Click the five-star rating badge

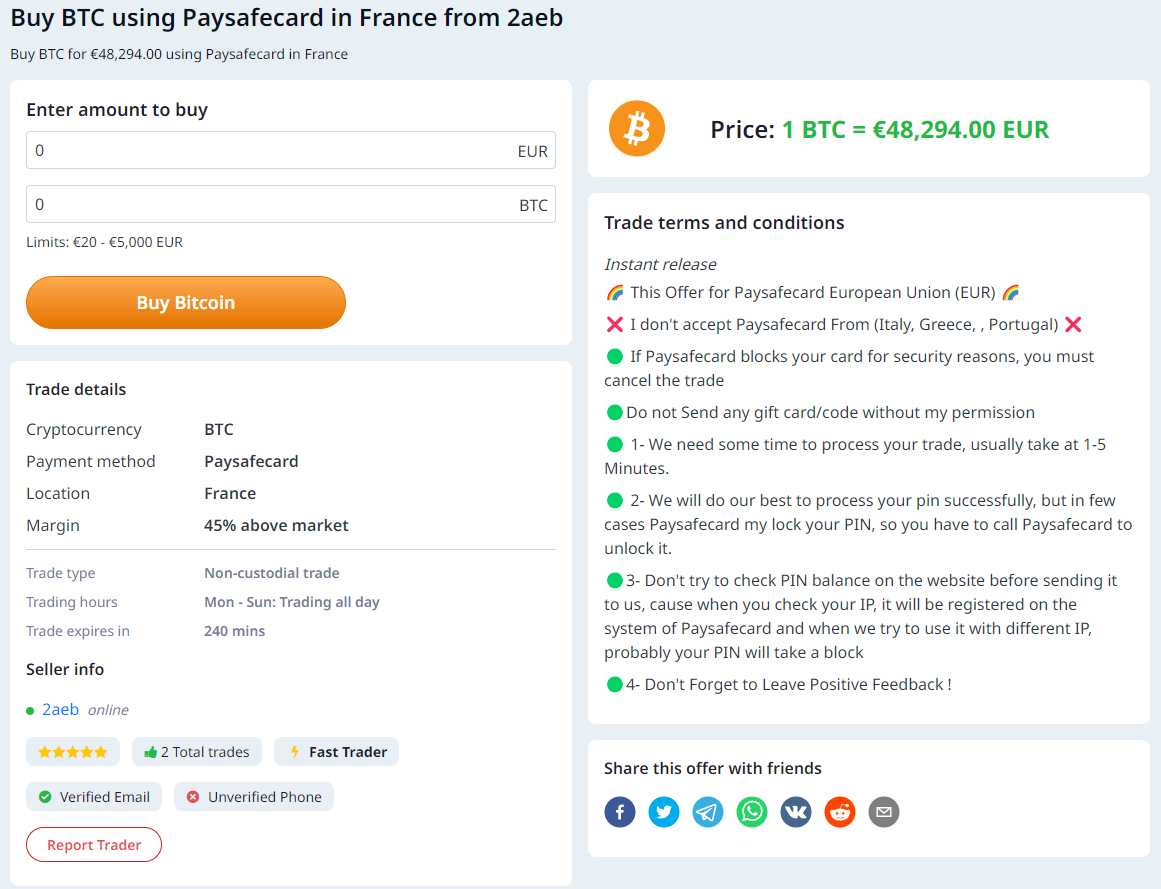[73, 752]
